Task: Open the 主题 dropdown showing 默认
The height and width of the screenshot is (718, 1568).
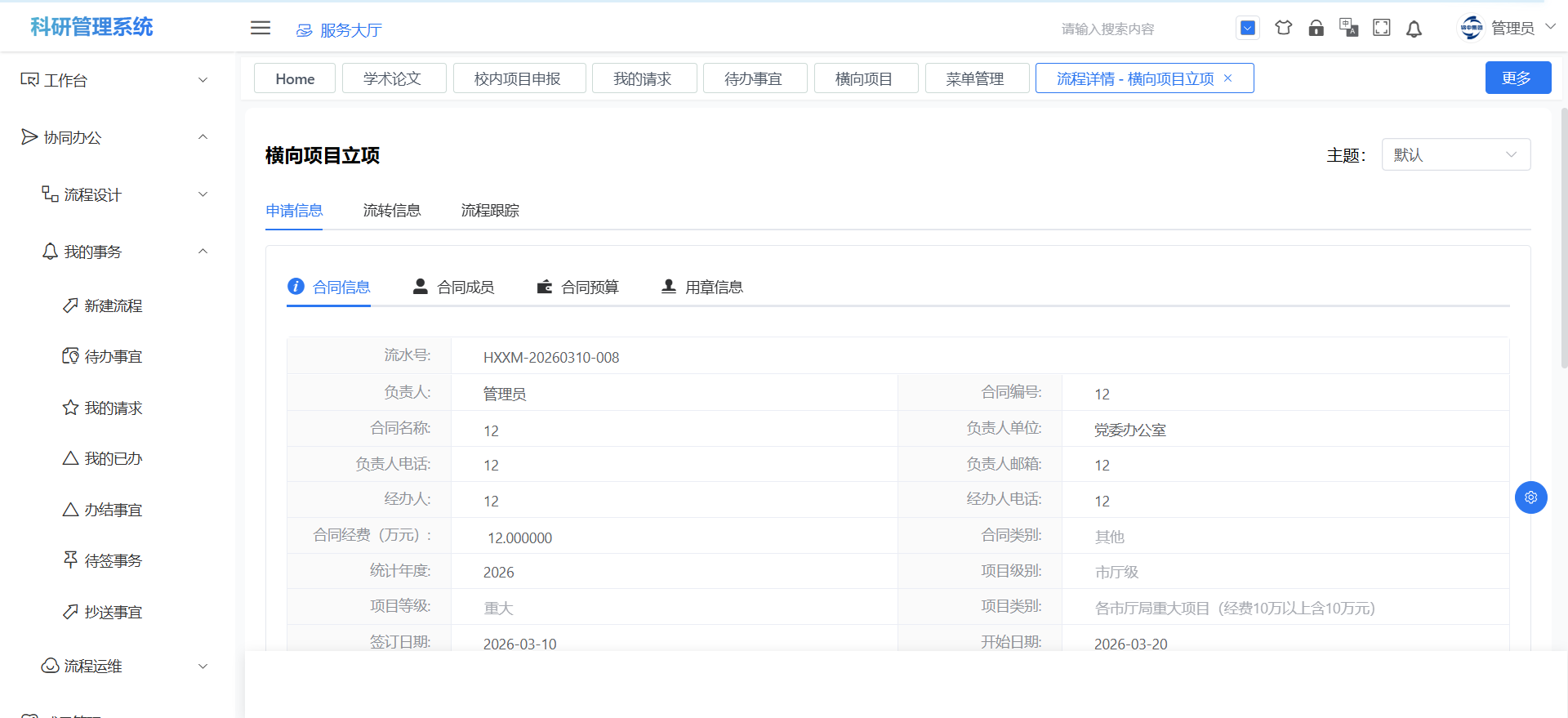Action: tap(1455, 154)
